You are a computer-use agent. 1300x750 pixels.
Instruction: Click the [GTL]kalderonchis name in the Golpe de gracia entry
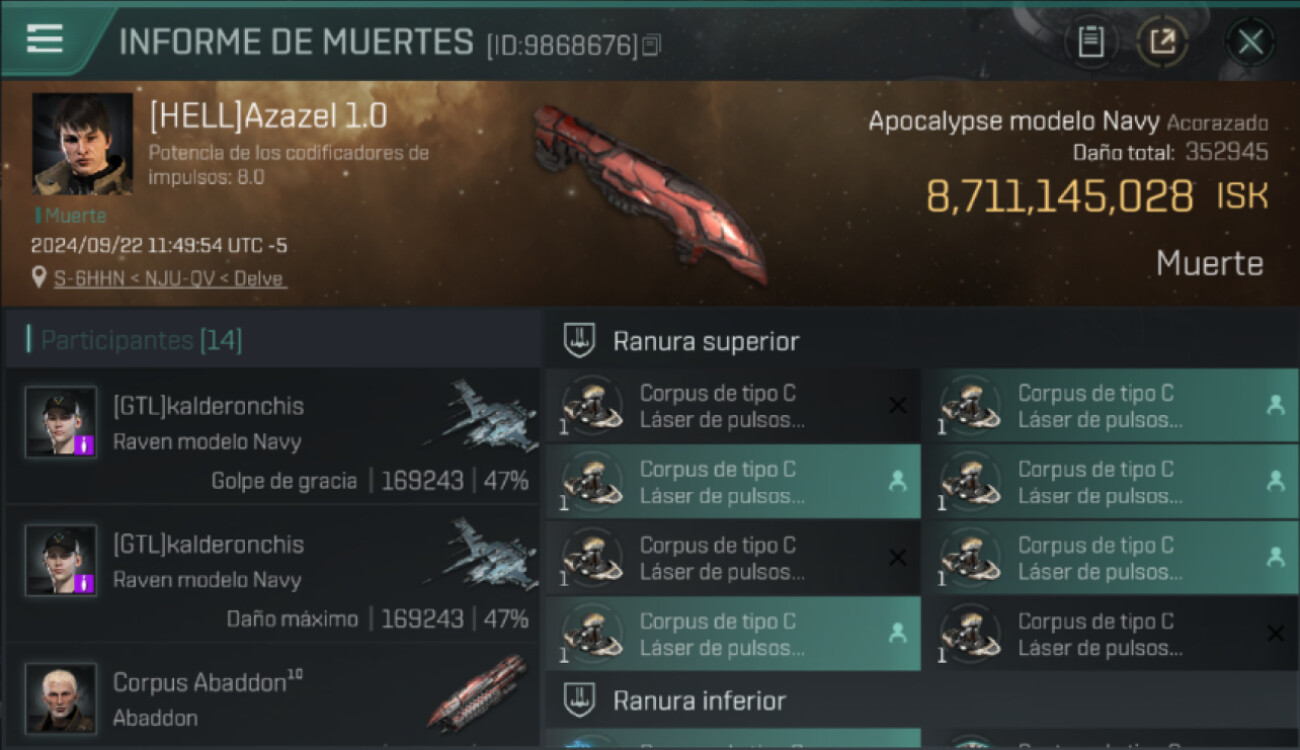click(x=209, y=406)
